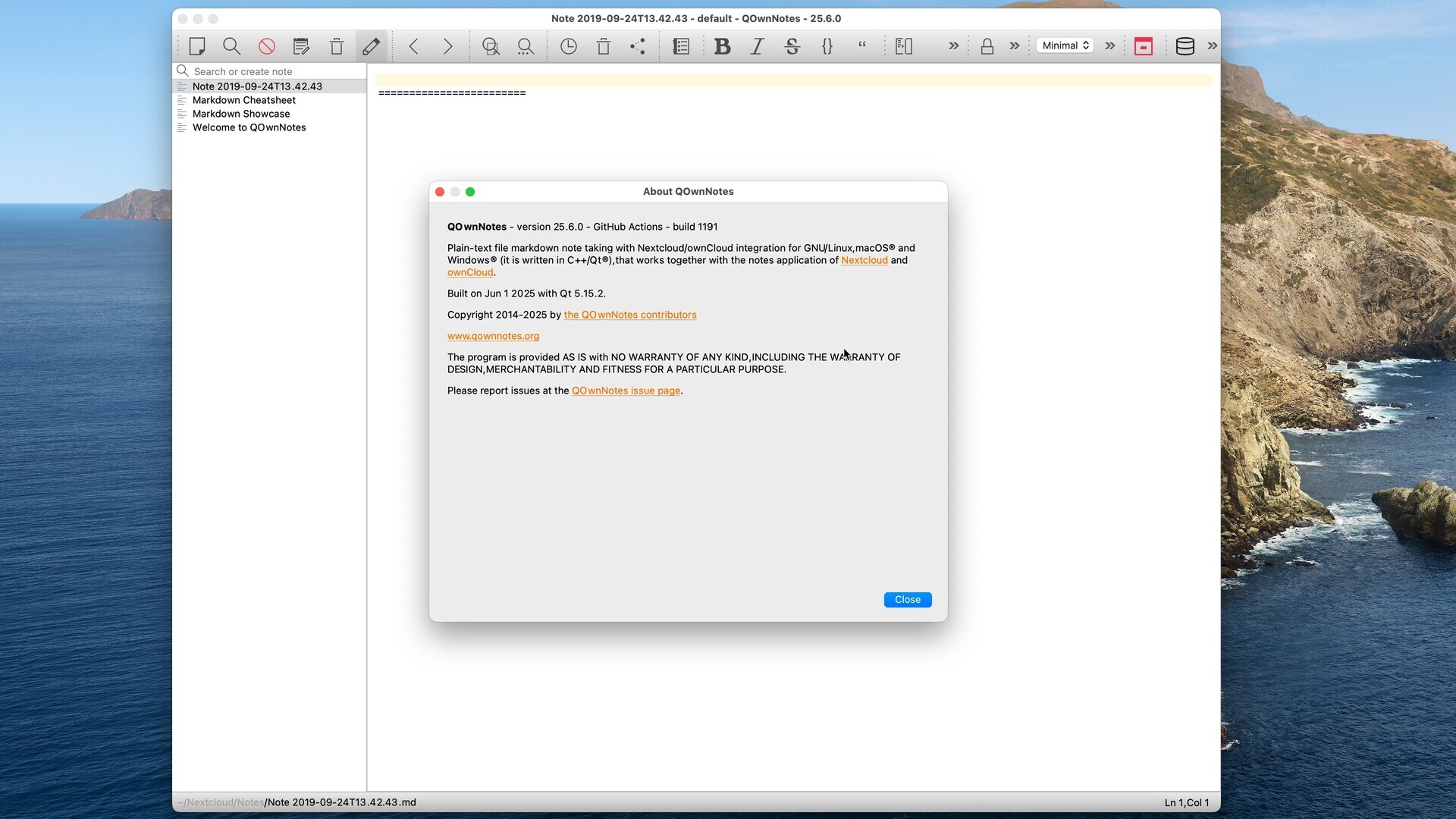Image resolution: width=1456 pixels, height=819 pixels.
Task: Open the ownCloud link in About dialog
Action: (470, 272)
